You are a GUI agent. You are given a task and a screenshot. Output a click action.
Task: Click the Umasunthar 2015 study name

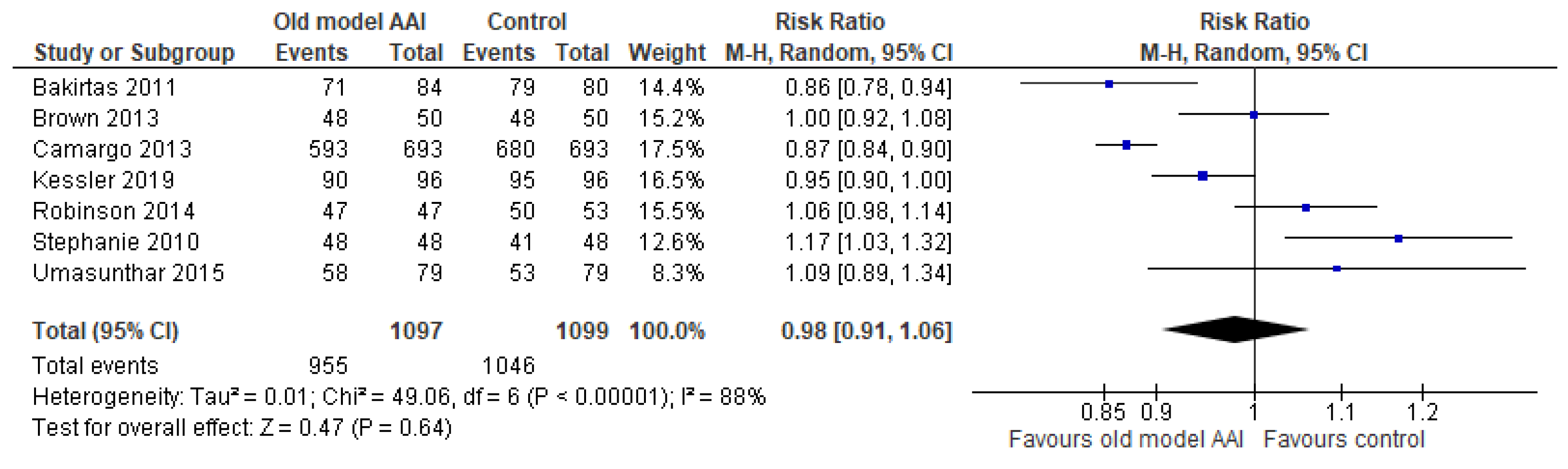pos(128,273)
